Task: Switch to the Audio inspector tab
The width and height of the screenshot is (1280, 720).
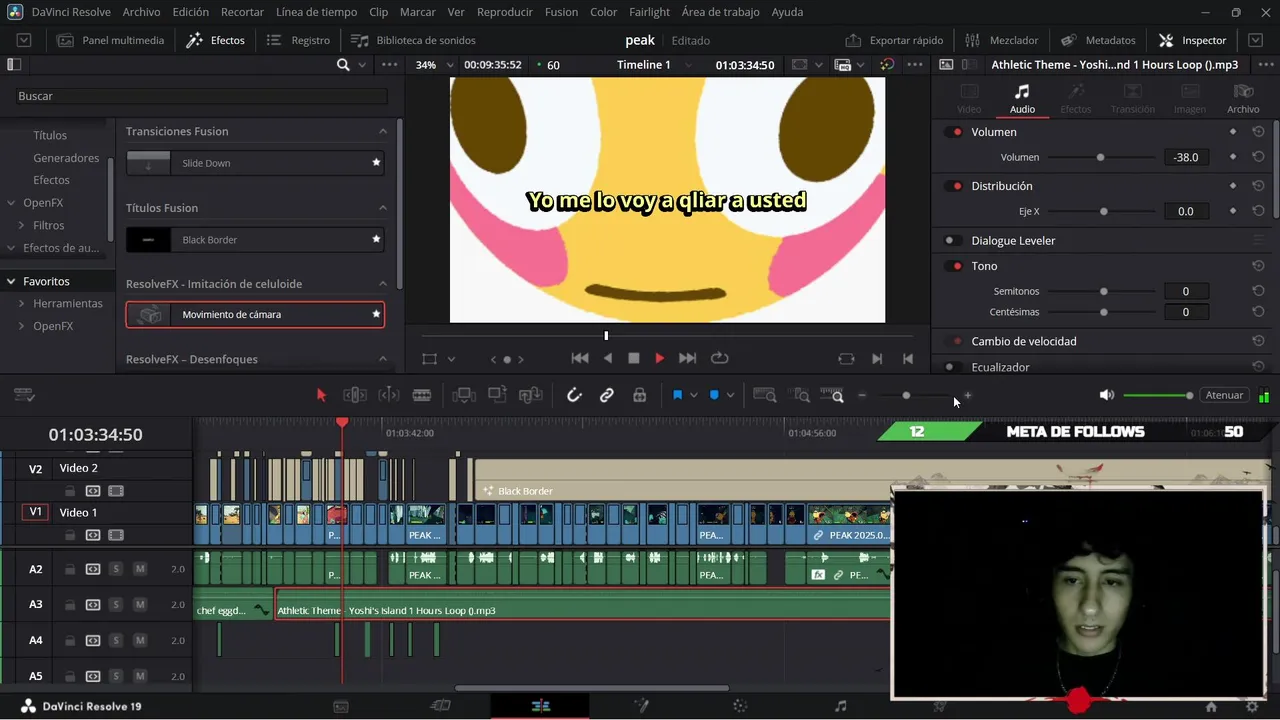Action: (x=1022, y=98)
